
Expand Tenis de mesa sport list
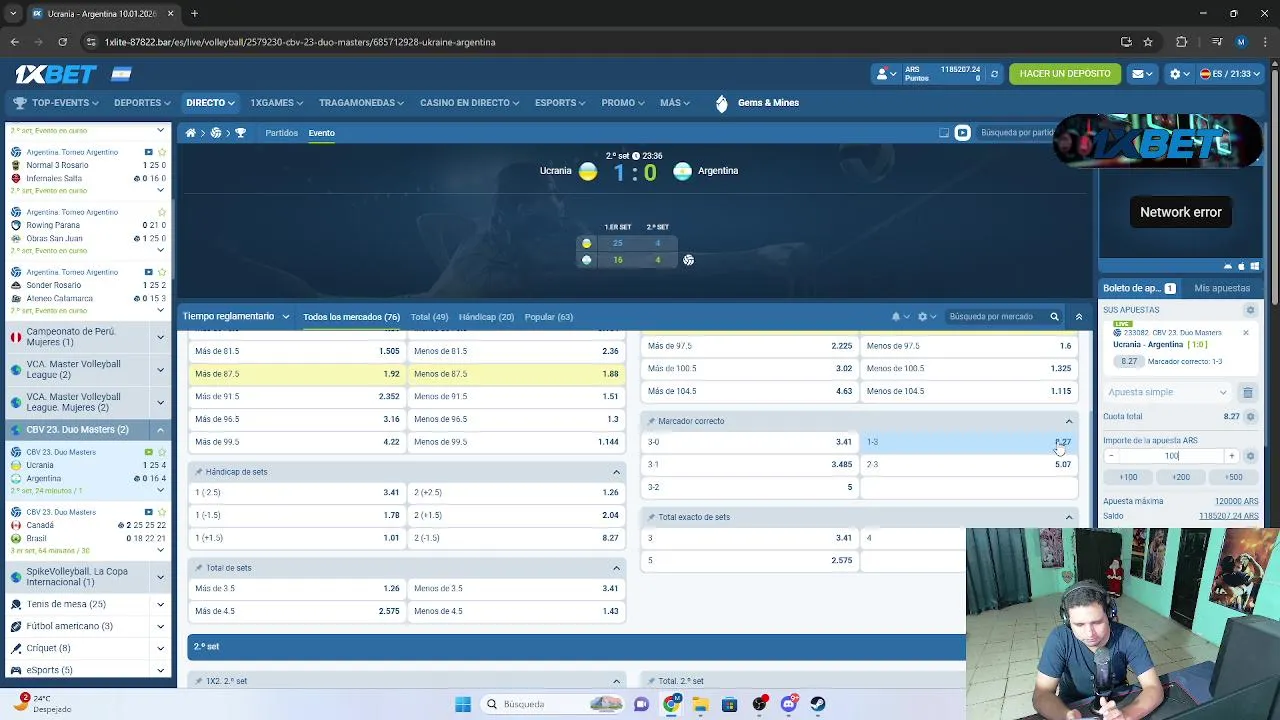160,604
